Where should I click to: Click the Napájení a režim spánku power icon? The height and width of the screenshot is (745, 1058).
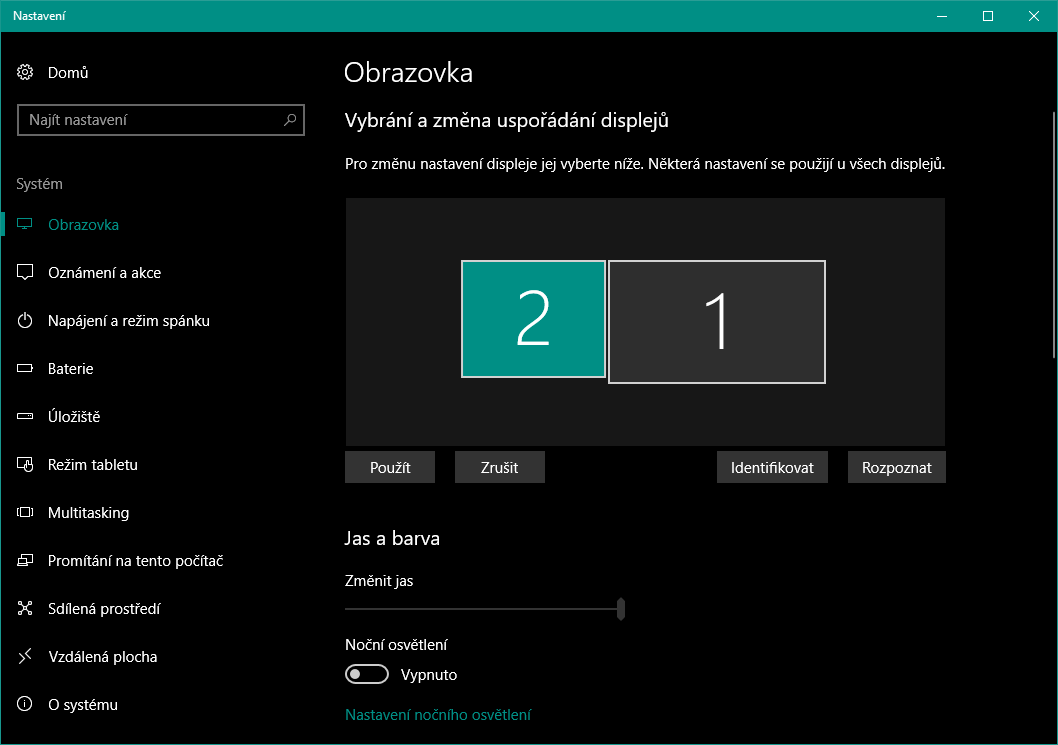click(26, 321)
